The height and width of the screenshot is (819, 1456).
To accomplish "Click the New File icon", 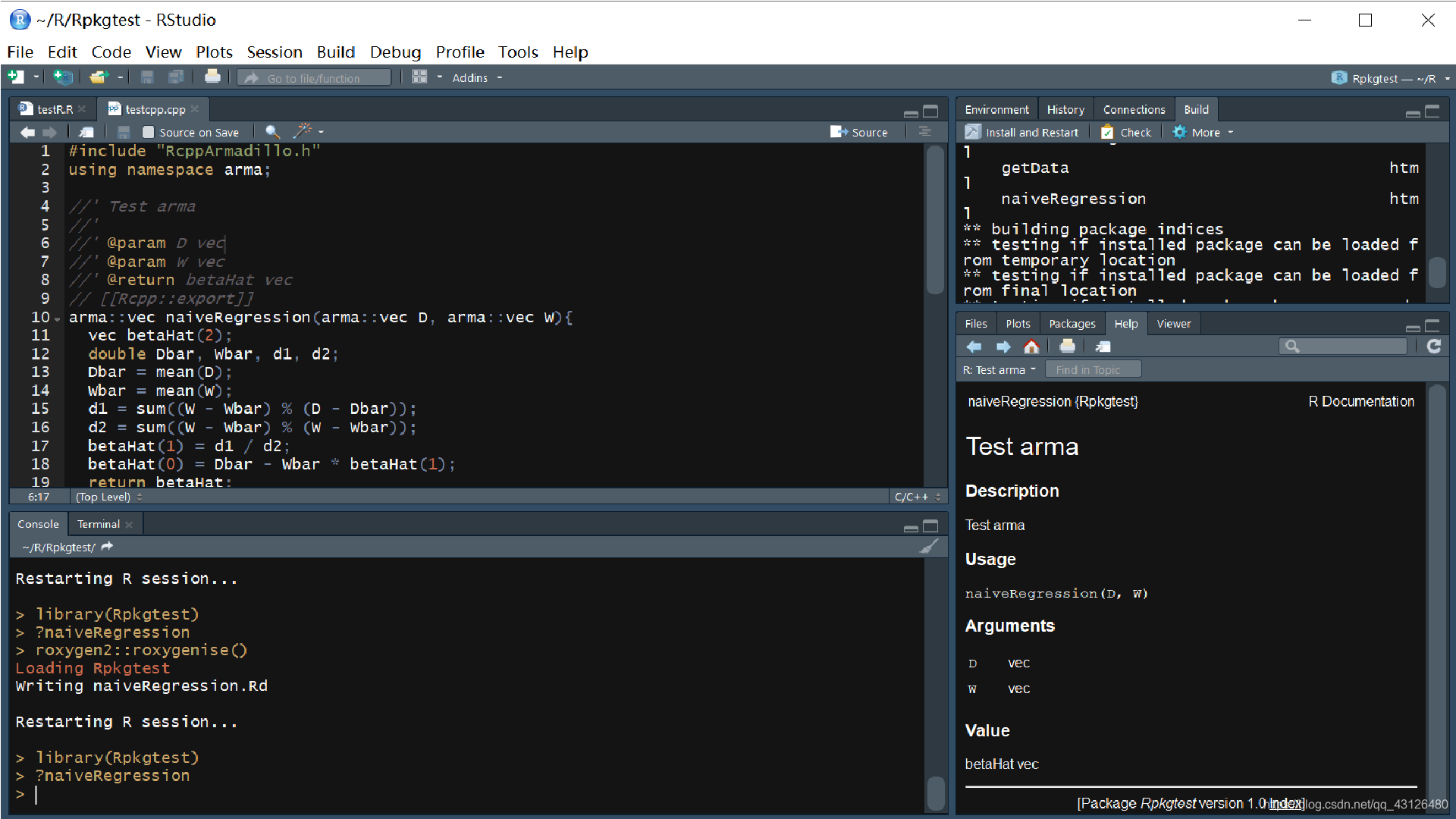I will pos(16,77).
